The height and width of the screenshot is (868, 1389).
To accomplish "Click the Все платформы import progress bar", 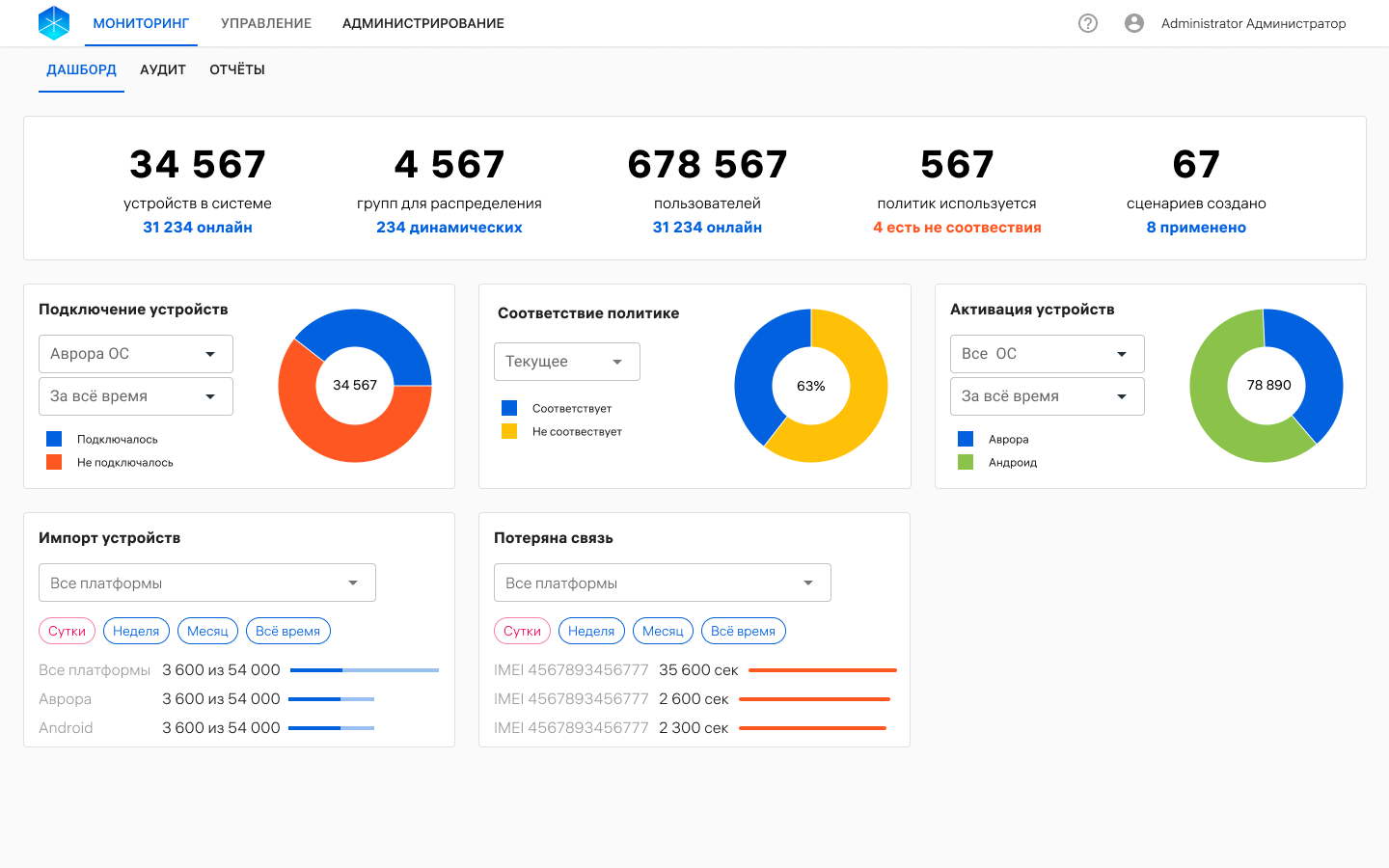I will coord(365,670).
